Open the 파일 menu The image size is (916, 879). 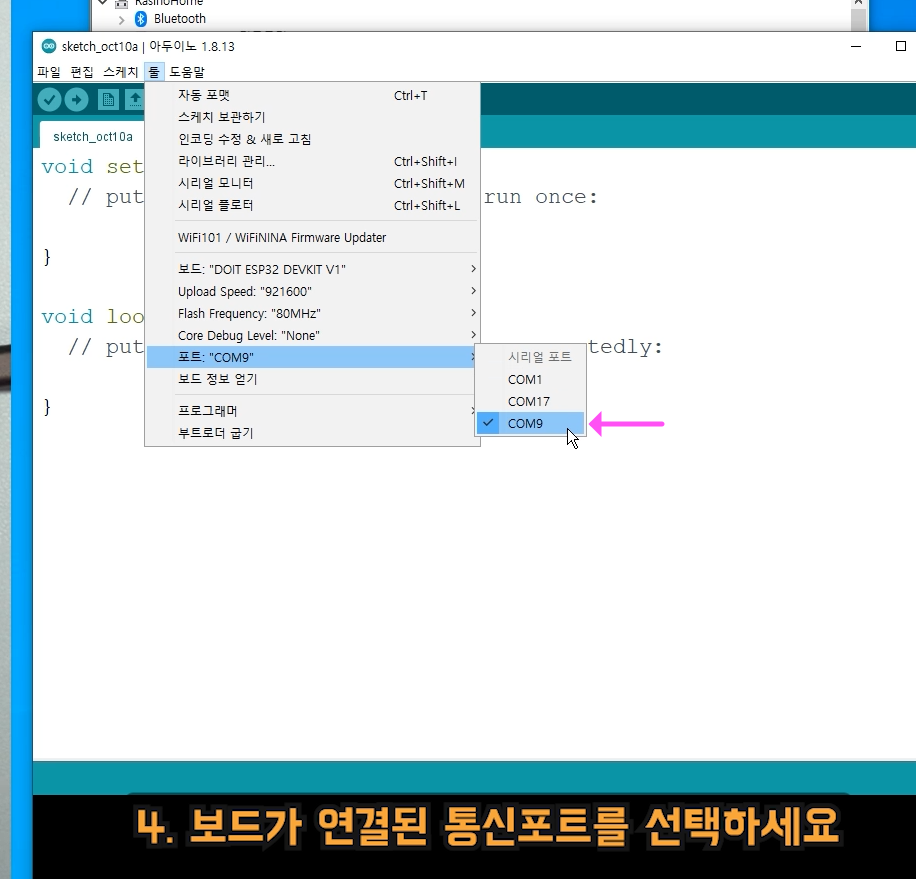(48, 72)
